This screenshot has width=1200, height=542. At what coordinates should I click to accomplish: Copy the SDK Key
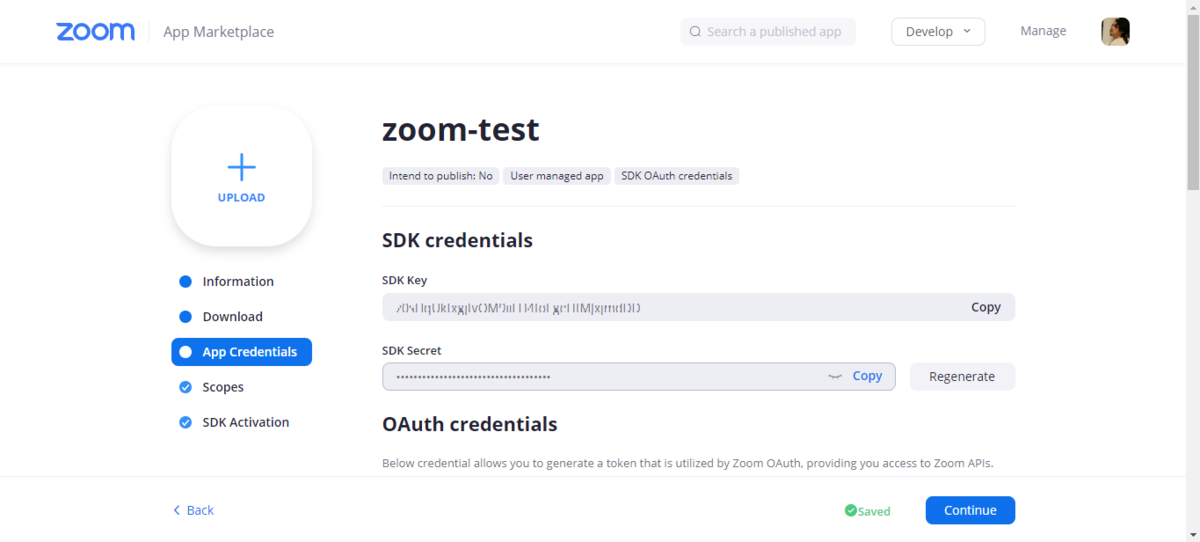[x=985, y=307]
